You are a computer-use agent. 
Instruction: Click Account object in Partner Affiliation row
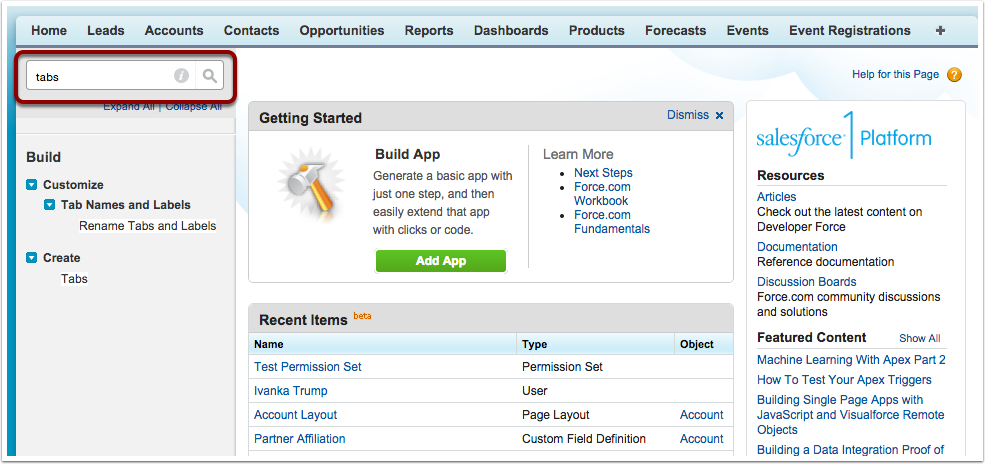click(x=702, y=439)
